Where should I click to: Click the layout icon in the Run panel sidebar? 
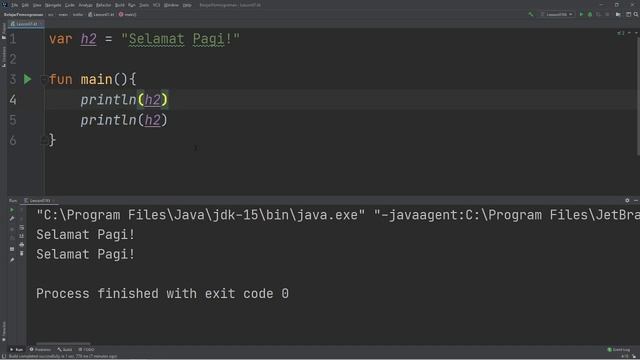[x=12, y=249]
